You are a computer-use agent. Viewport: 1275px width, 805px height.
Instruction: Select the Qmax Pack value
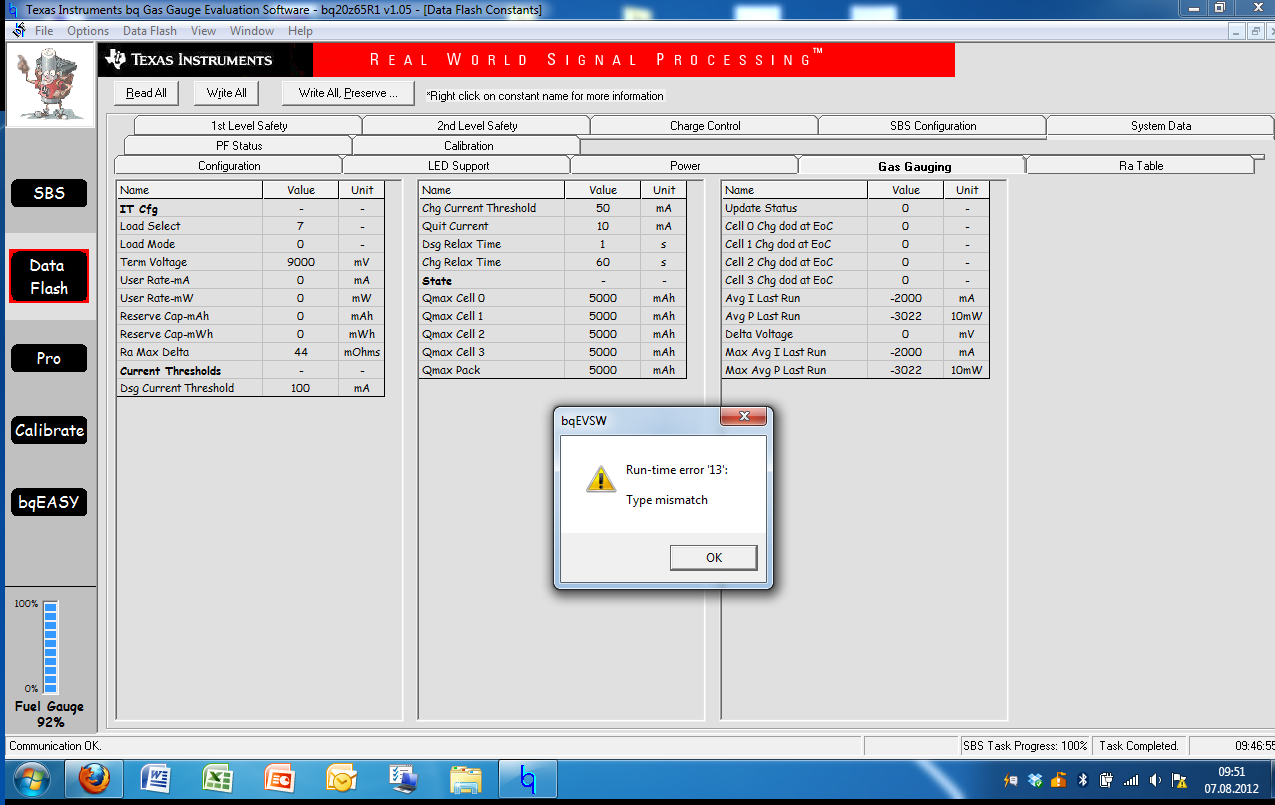603,370
